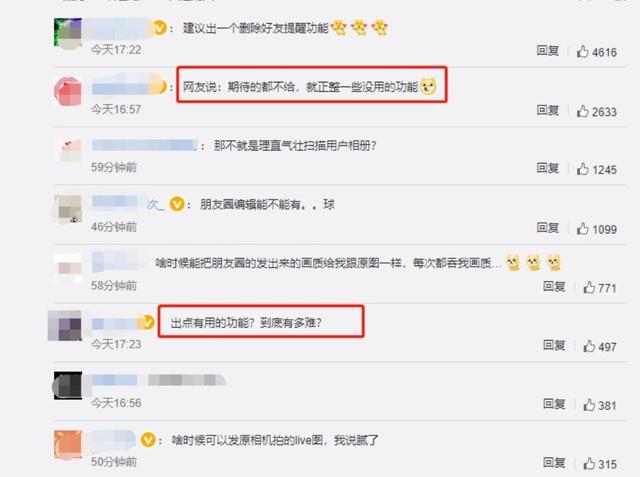Open the red round avatar profile
640x477 pixels.
point(68,91)
